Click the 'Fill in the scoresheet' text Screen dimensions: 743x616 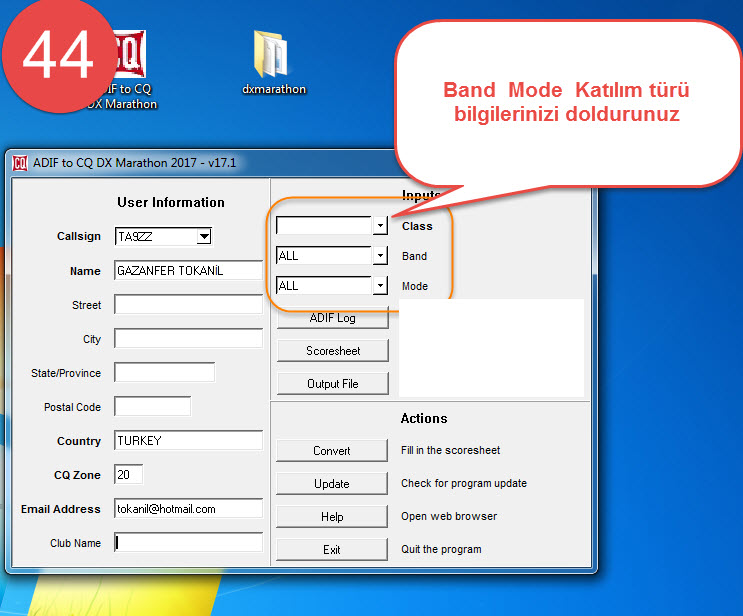click(450, 450)
